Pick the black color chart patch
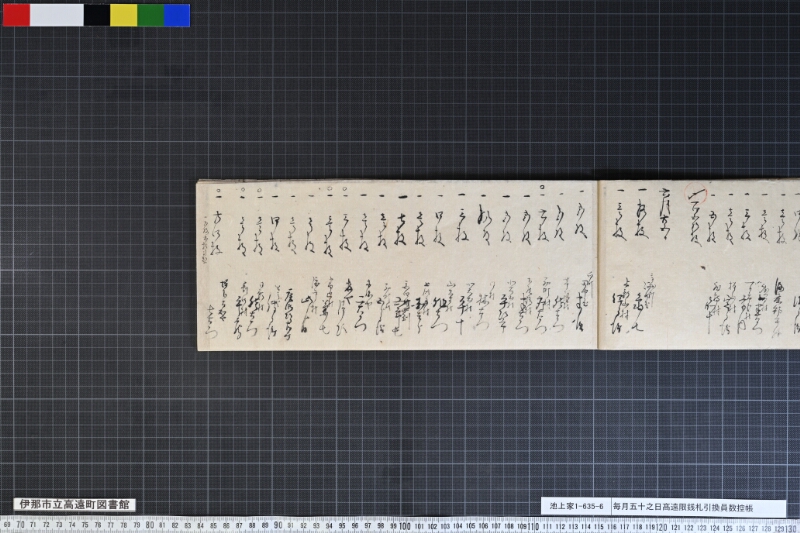 [x=97, y=15]
